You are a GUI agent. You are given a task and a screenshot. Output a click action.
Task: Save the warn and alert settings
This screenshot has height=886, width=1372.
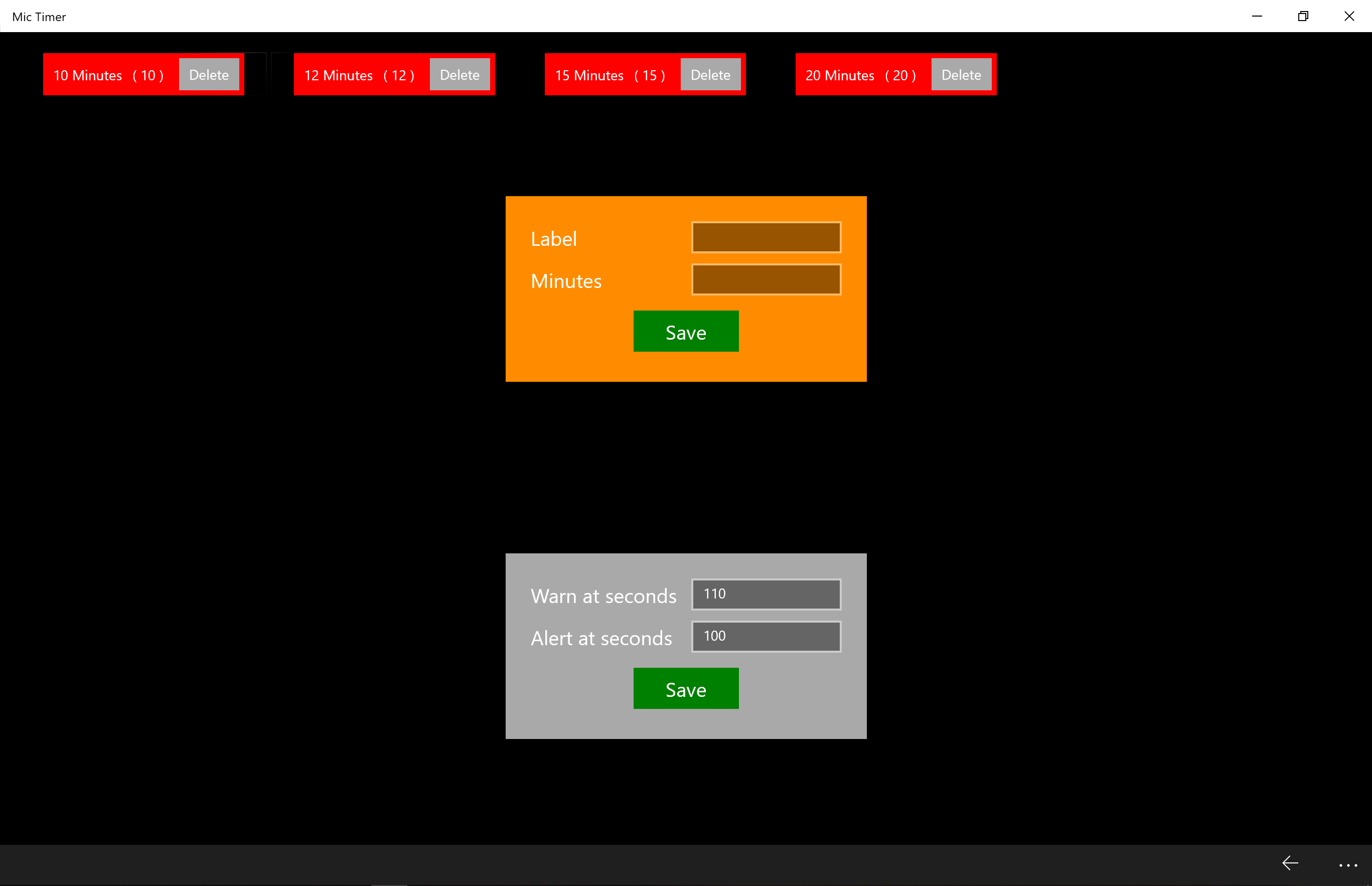(x=686, y=689)
